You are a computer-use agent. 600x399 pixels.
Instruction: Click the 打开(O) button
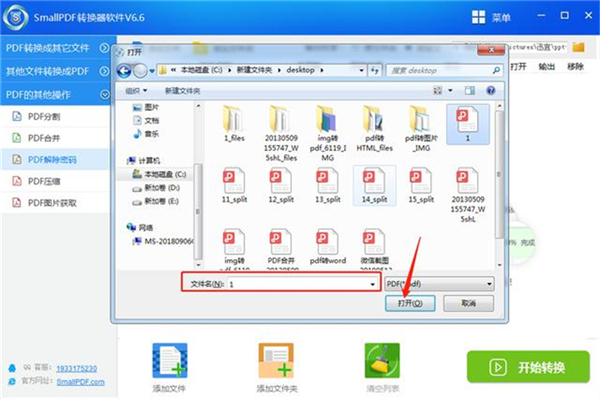pos(410,303)
